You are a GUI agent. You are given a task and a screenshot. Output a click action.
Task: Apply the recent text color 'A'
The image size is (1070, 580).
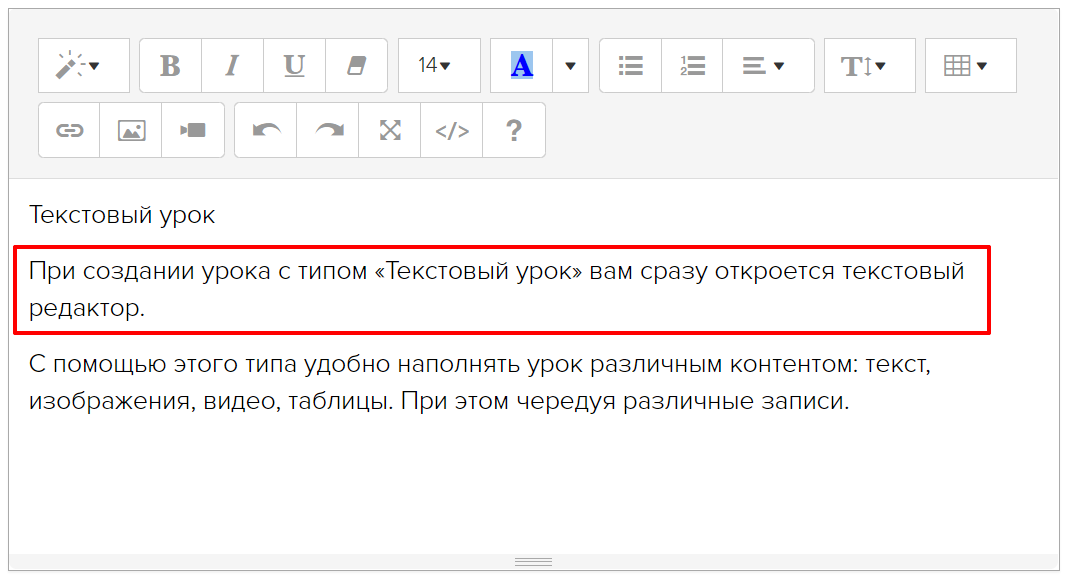521,66
